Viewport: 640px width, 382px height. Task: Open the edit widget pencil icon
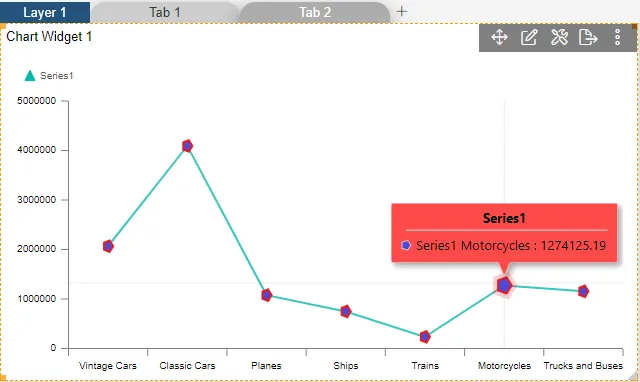(529, 38)
